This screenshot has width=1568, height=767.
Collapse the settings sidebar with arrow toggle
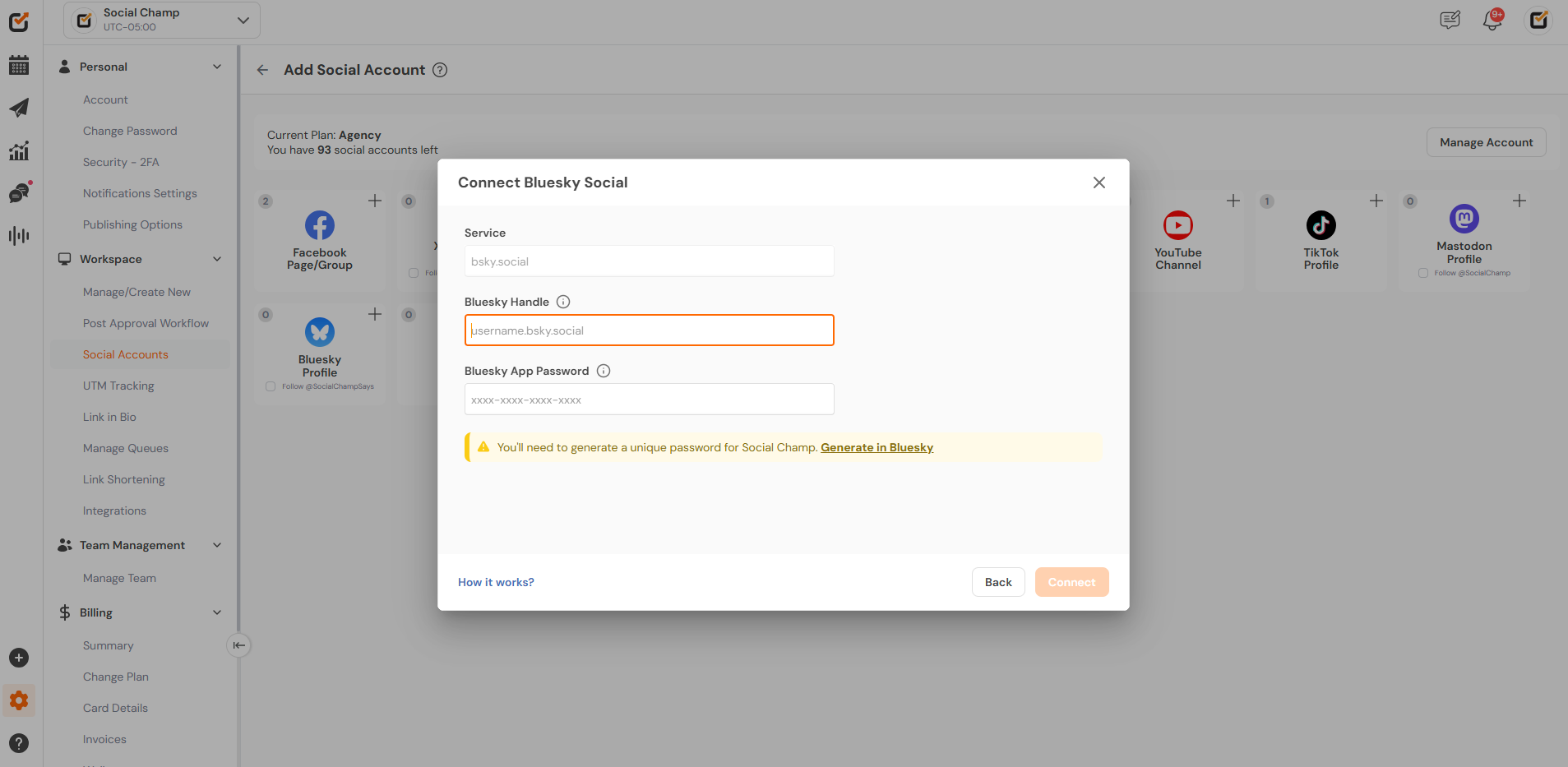click(x=238, y=645)
